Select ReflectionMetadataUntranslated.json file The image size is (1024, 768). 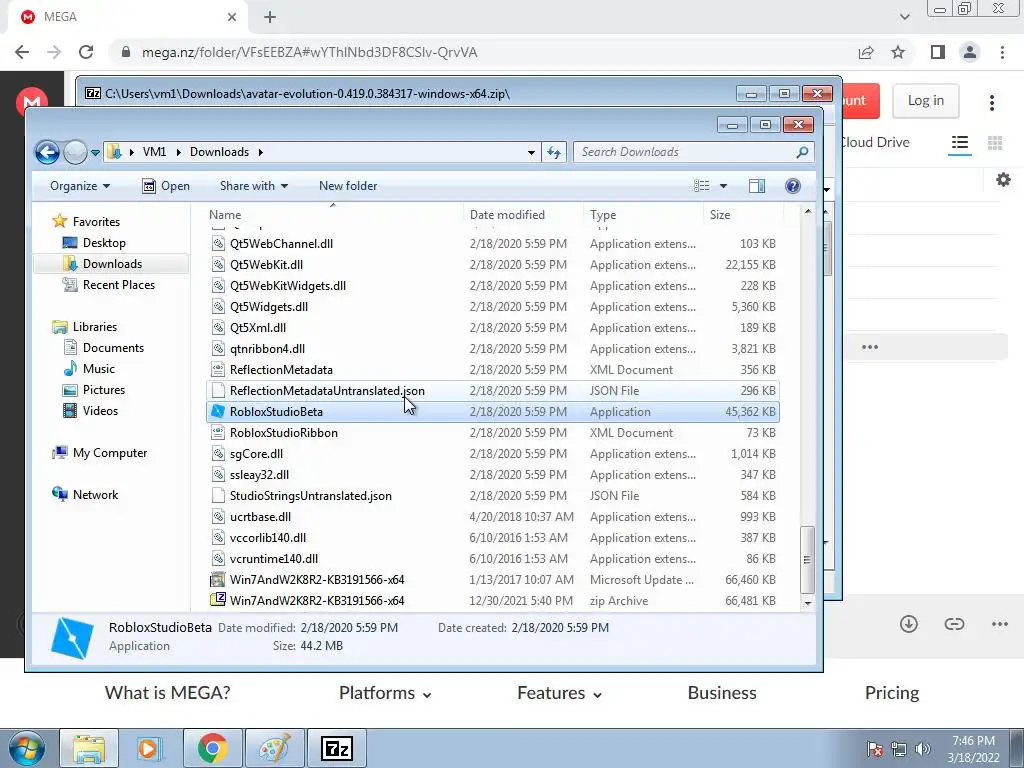click(x=492, y=391)
